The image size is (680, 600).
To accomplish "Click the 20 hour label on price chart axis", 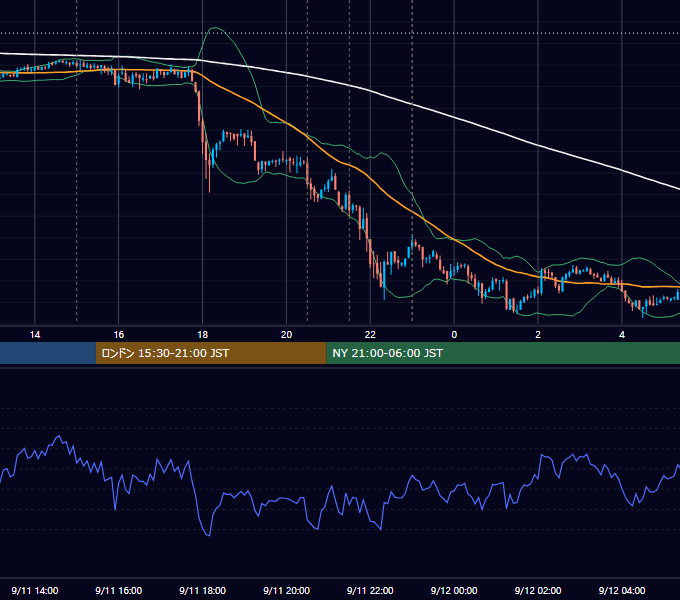I will pos(286,335).
